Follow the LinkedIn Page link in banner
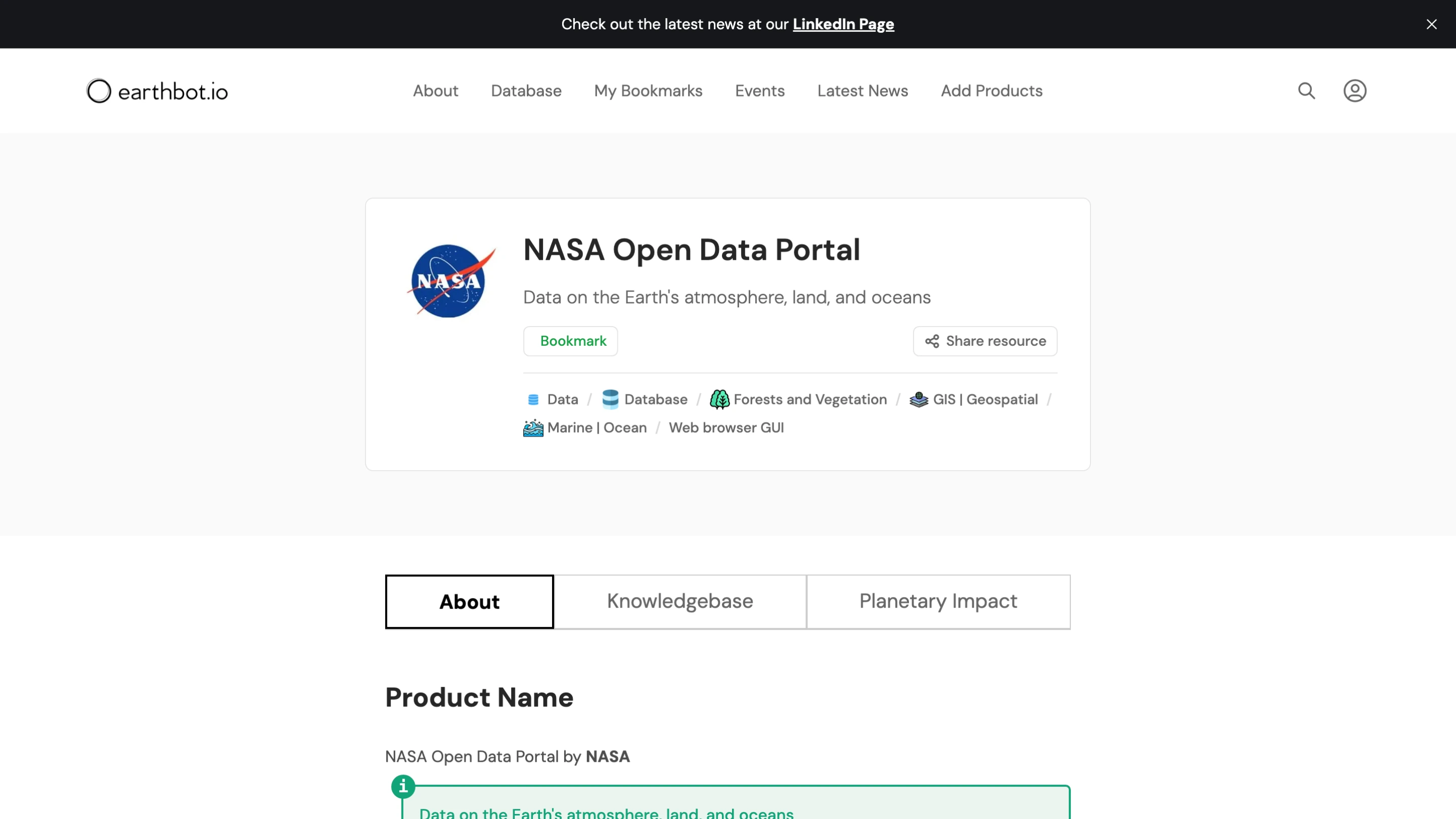This screenshot has width=1456, height=819. pyautogui.click(x=843, y=24)
